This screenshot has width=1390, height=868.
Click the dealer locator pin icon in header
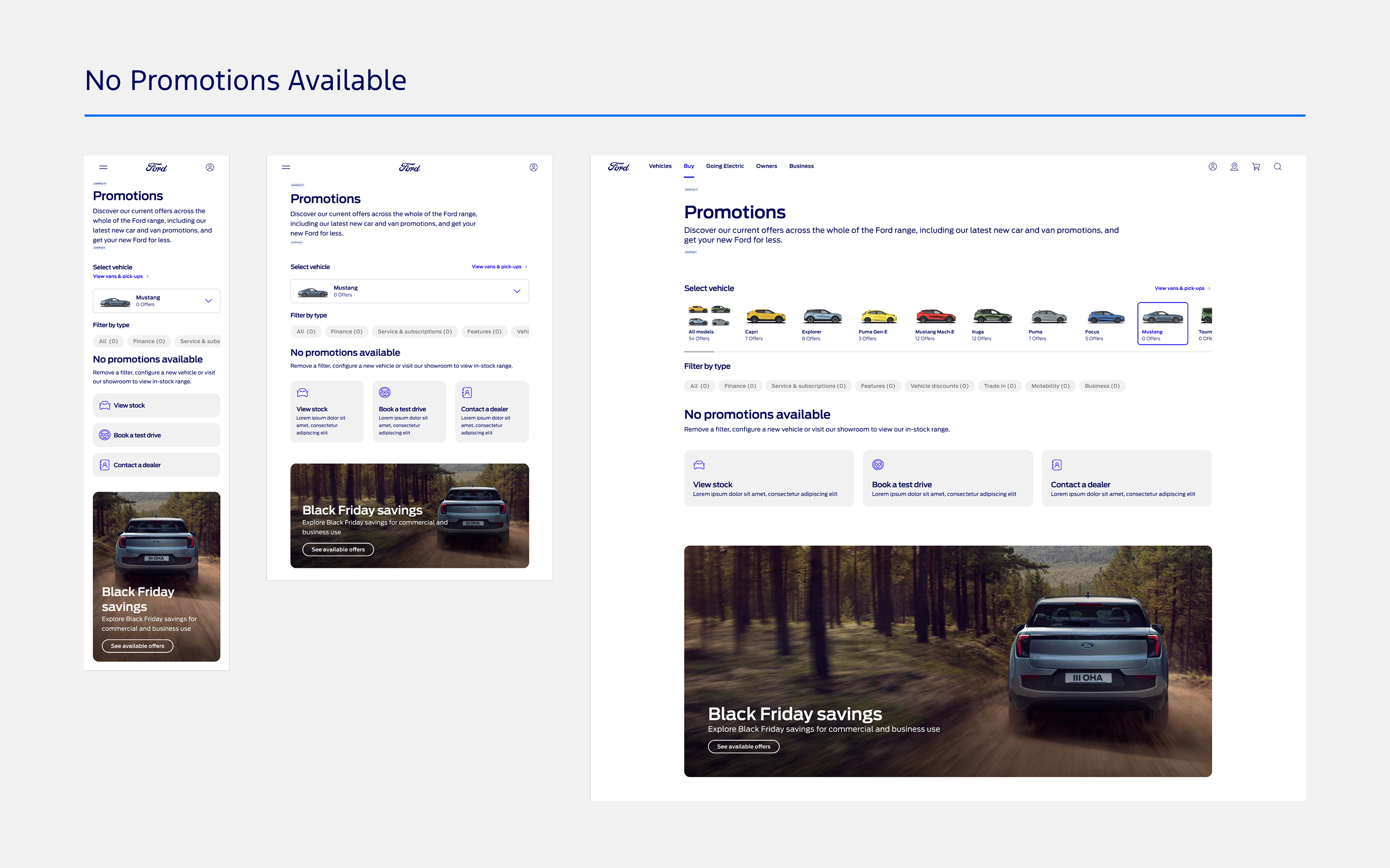(1234, 166)
